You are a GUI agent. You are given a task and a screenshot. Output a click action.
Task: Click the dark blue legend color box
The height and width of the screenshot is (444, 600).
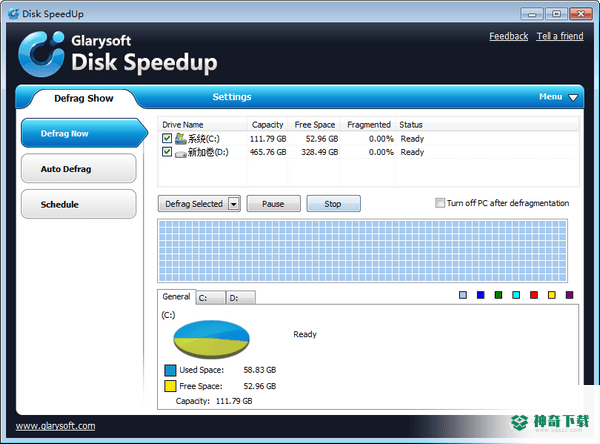(x=481, y=295)
